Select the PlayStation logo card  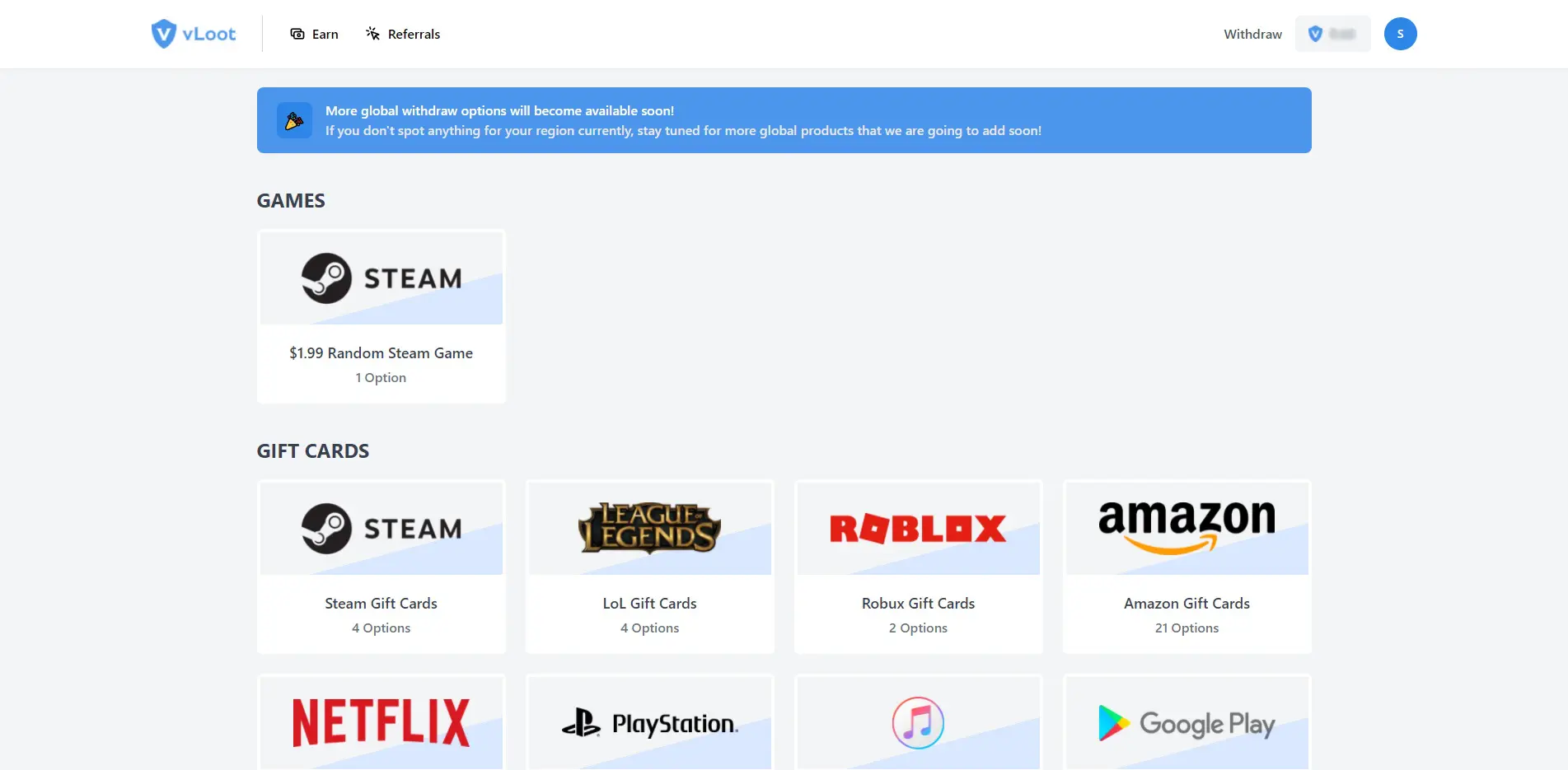pyautogui.click(x=650, y=722)
